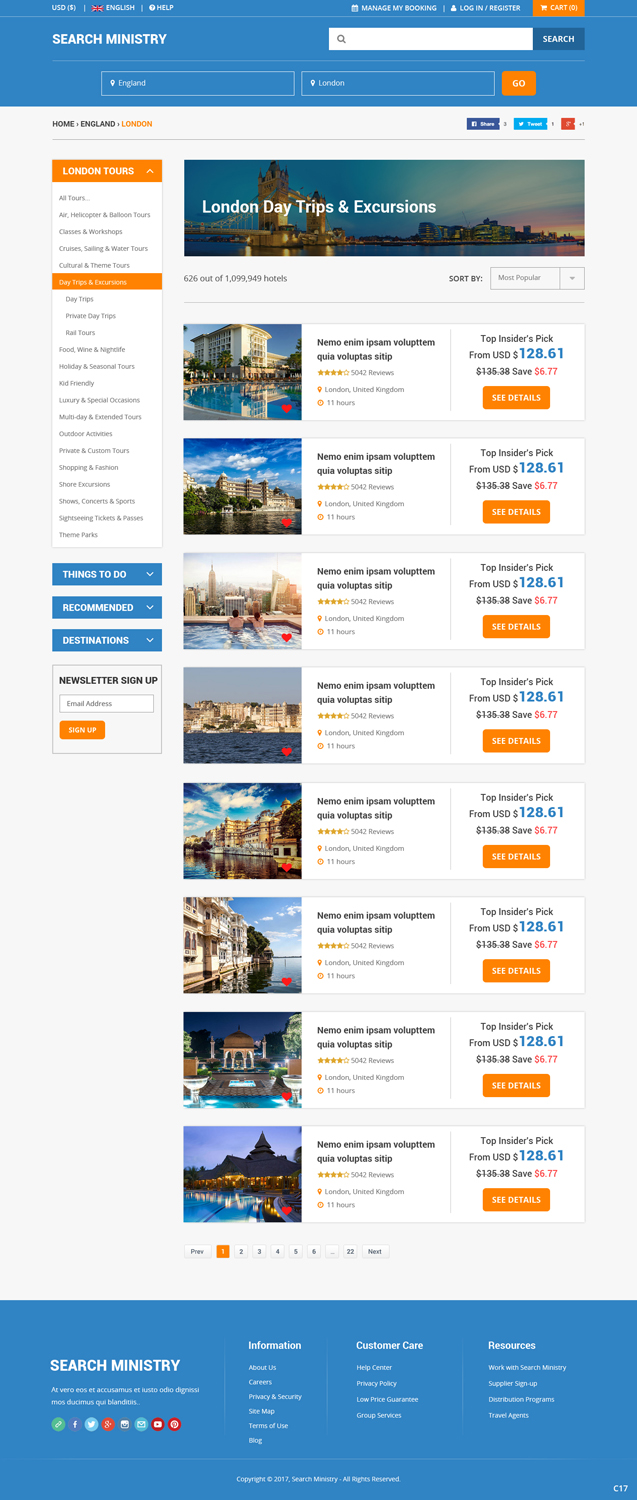Share page via Facebook Share button
637x1500 pixels.
pyautogui.click(x=483, y=124)
